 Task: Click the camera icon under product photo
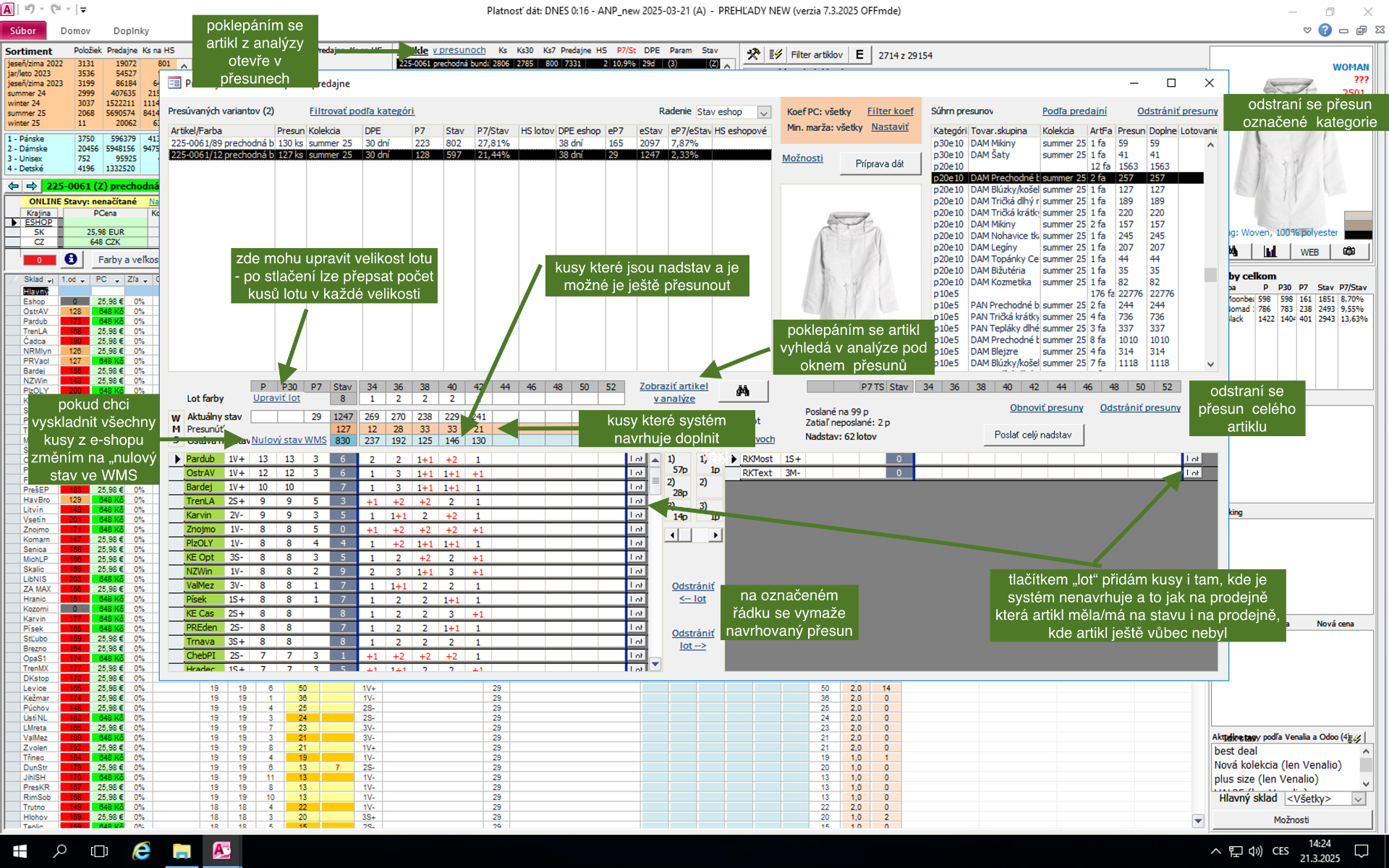tap(1348, 252)
